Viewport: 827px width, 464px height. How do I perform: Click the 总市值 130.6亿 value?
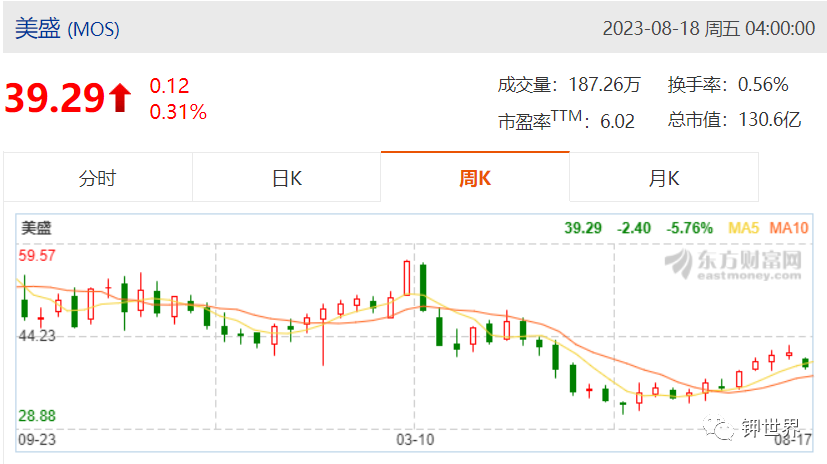(x=770, y=120)
